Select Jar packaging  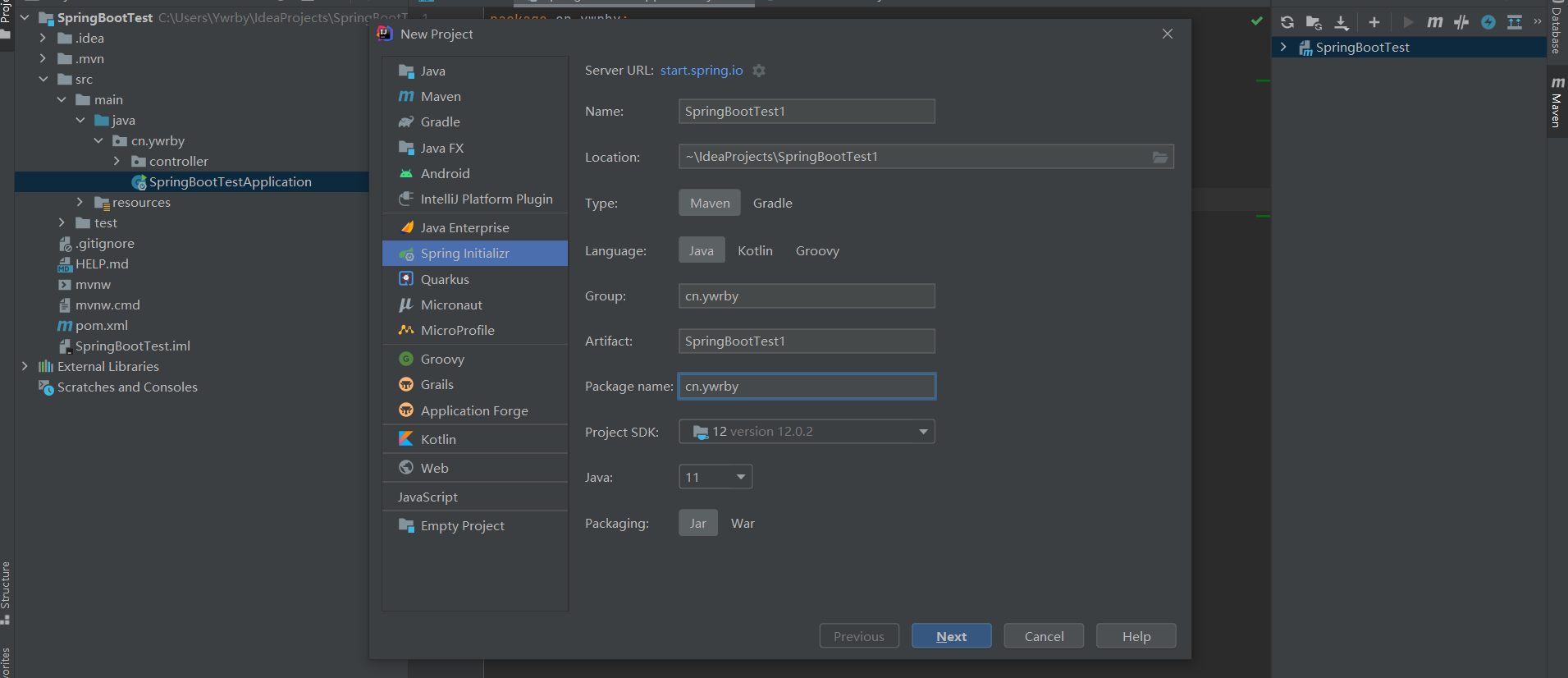point(698,523)
